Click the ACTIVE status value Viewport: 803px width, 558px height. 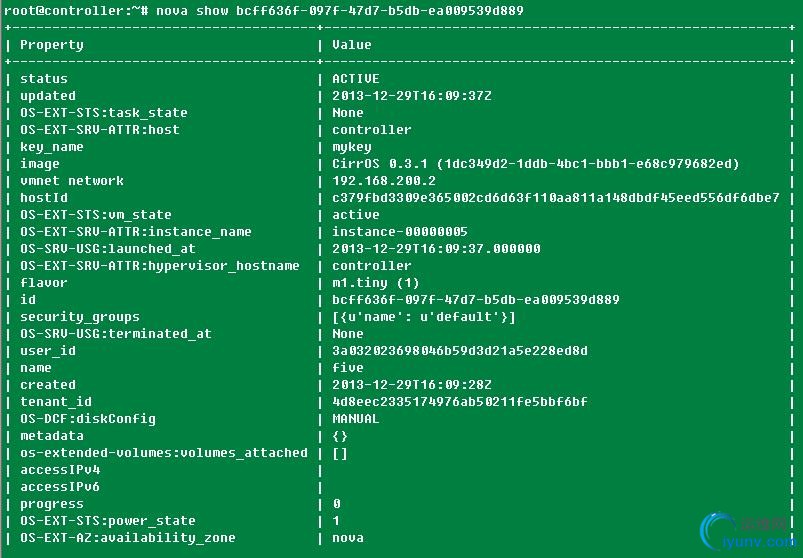[356, 79]
